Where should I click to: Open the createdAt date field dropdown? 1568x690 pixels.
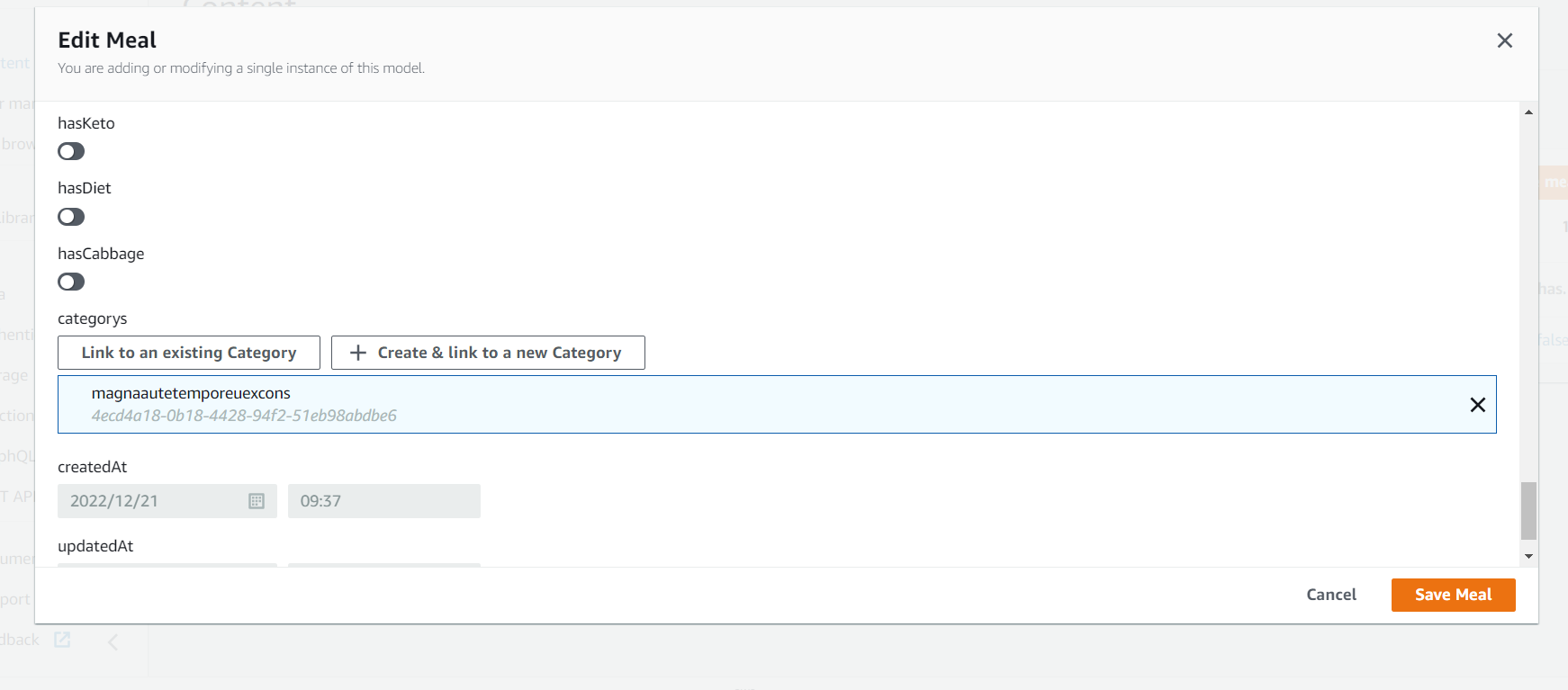(x=167, y=501)
